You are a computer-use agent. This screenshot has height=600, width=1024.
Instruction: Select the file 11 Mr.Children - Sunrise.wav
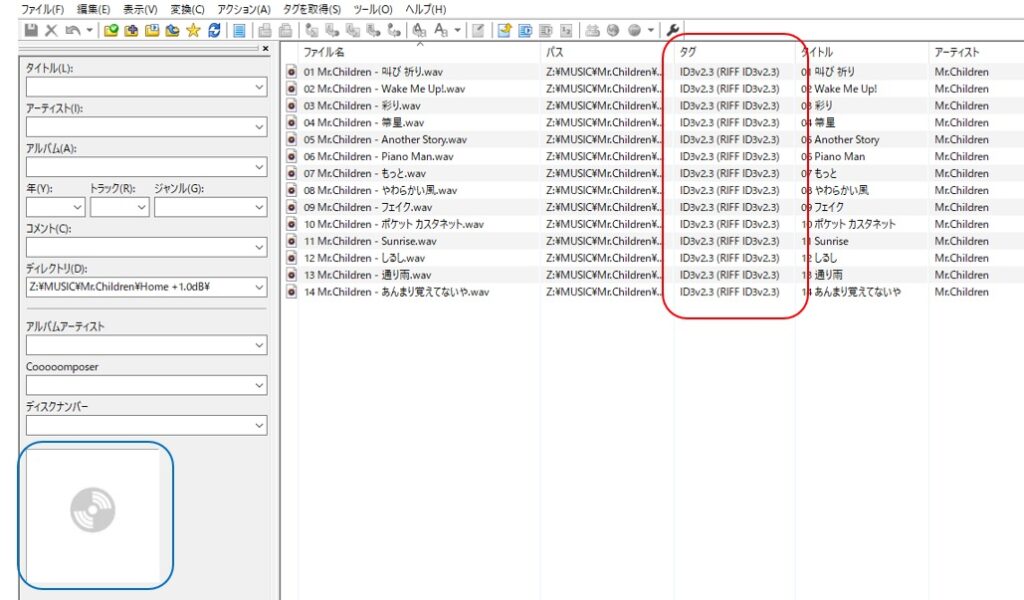(370, 241)
